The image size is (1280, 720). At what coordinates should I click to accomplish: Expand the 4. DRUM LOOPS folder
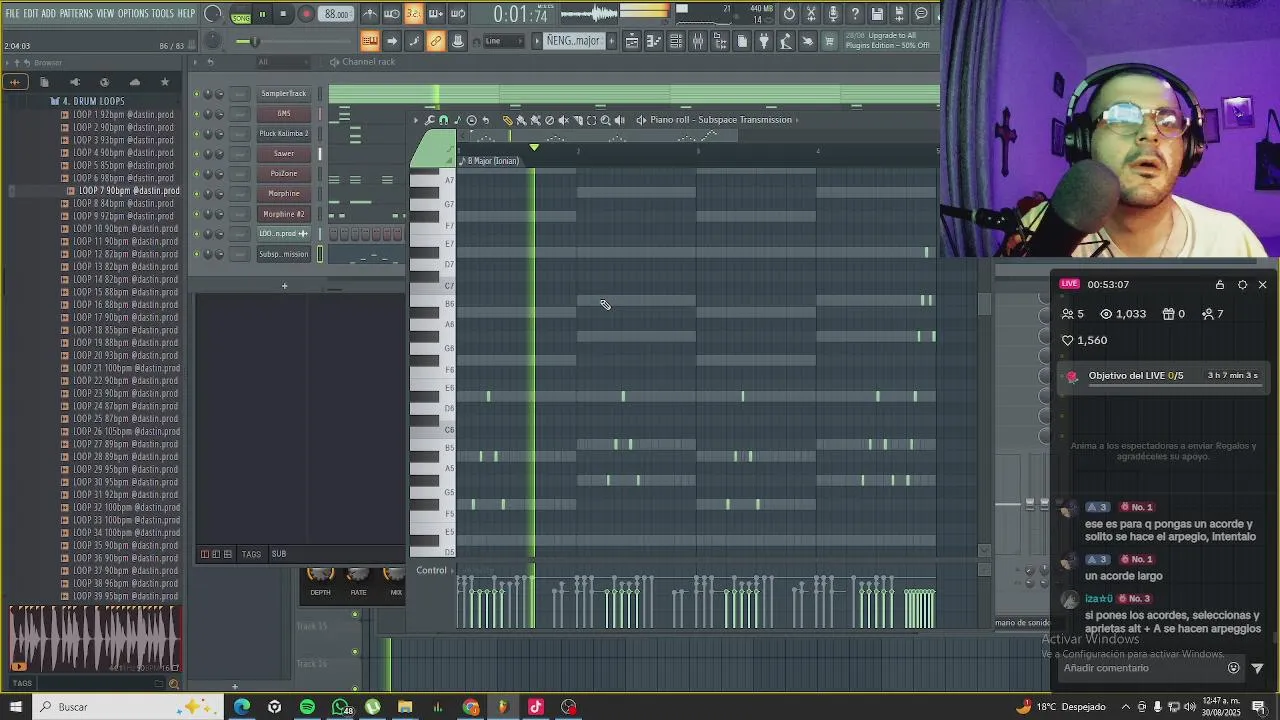pyautogui.click(x=93, y=101)
